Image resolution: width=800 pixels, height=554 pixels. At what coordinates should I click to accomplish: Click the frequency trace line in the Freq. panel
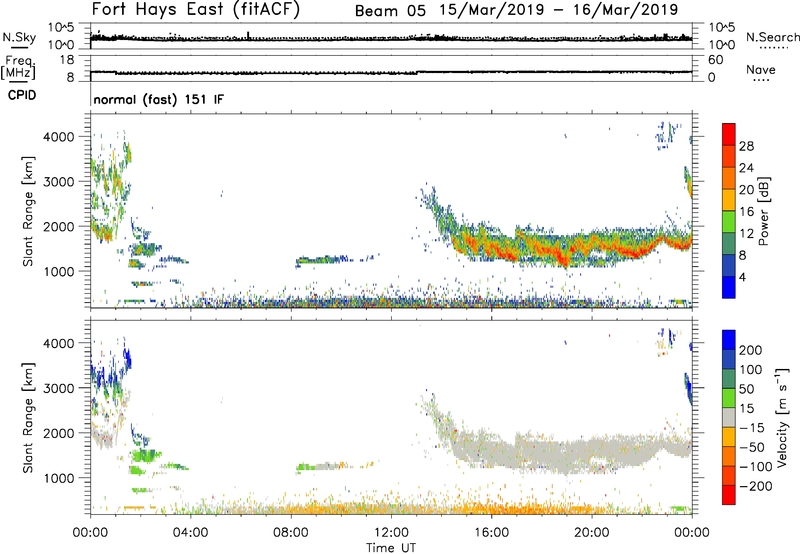(391, 72)
